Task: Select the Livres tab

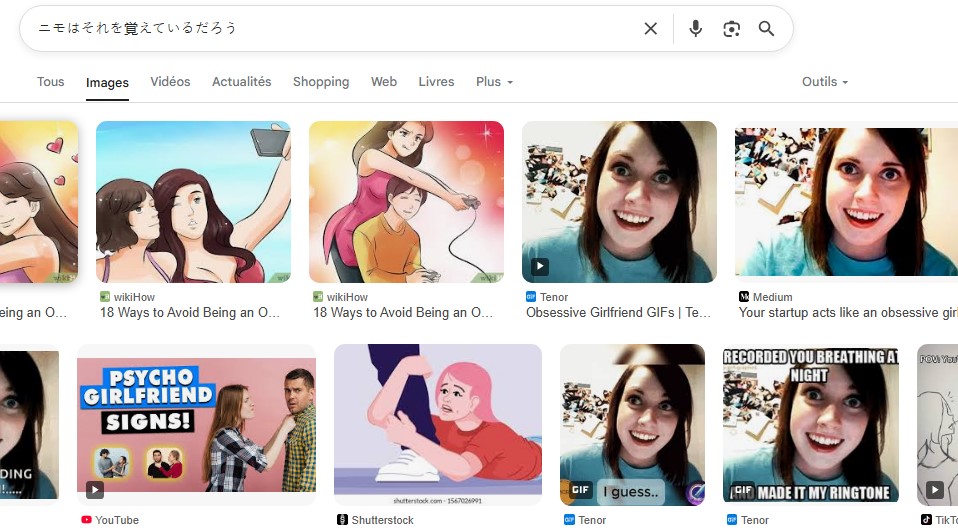Action: coord(436,82)
